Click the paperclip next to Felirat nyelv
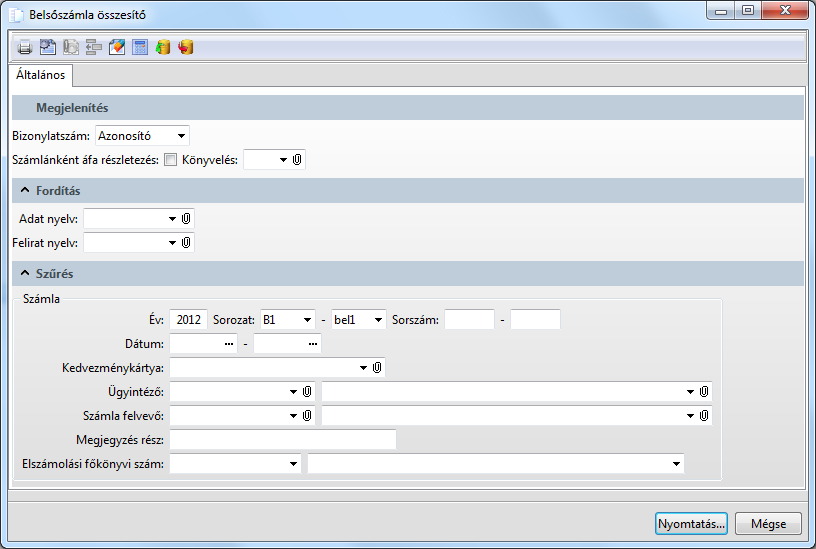816x549 pixels. tap(186, 242)
